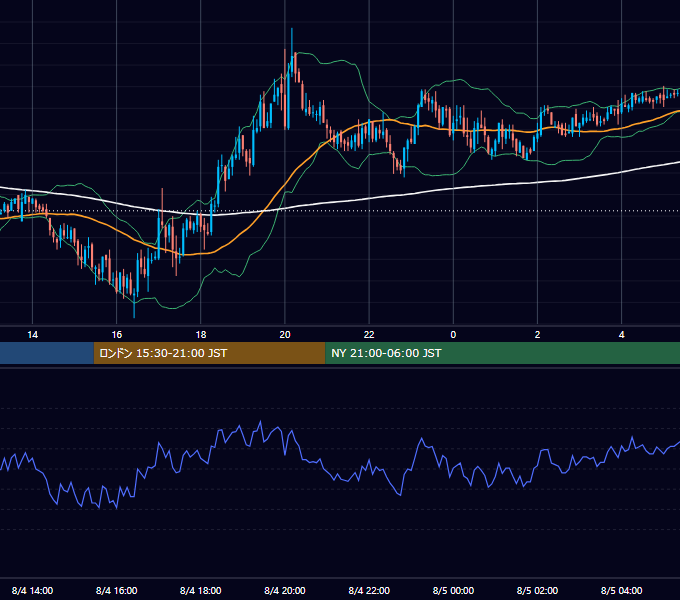Click the 18 hour label on price chart axis

201,335
